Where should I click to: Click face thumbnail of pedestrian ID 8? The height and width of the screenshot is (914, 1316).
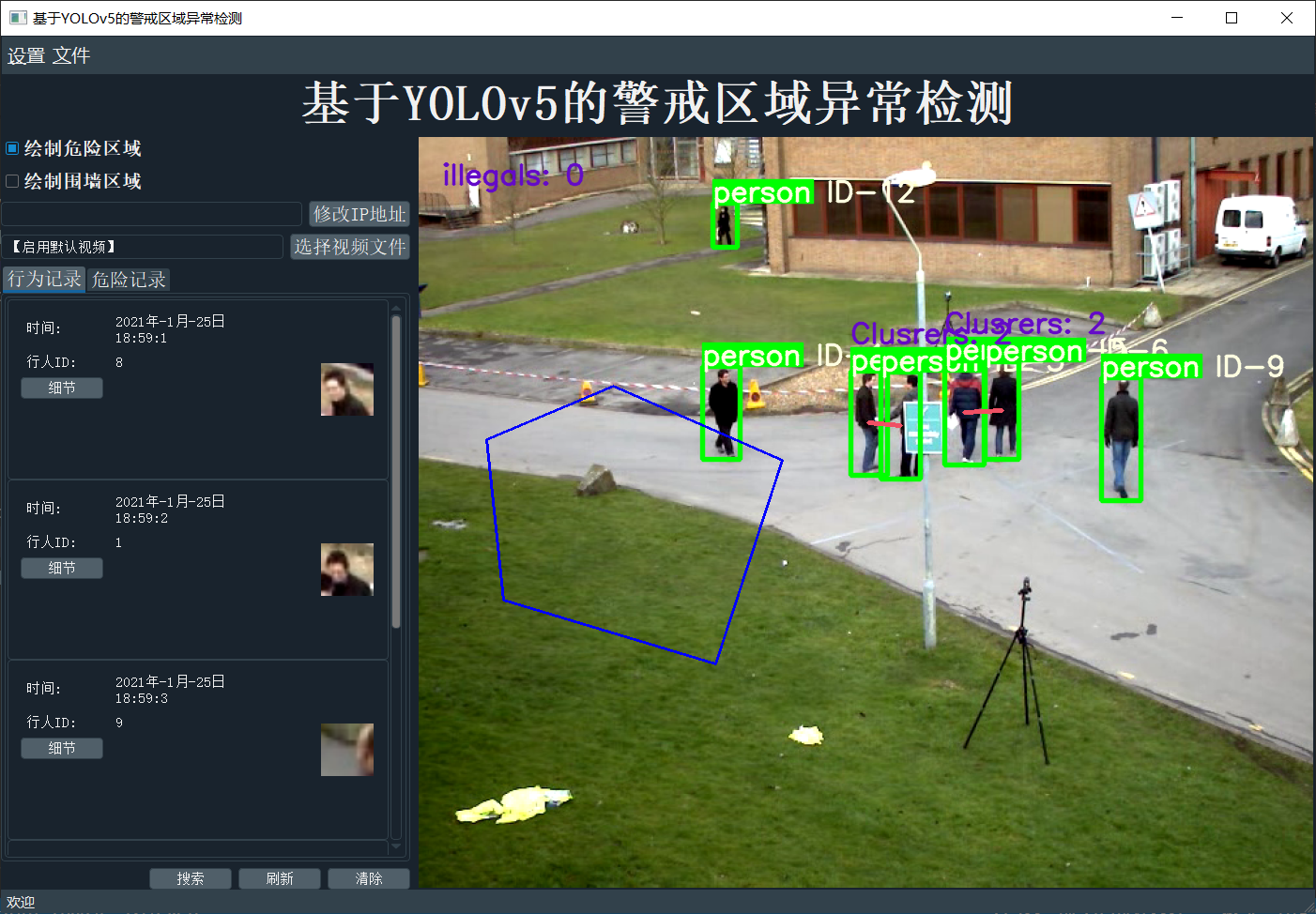tap(347, 389)
